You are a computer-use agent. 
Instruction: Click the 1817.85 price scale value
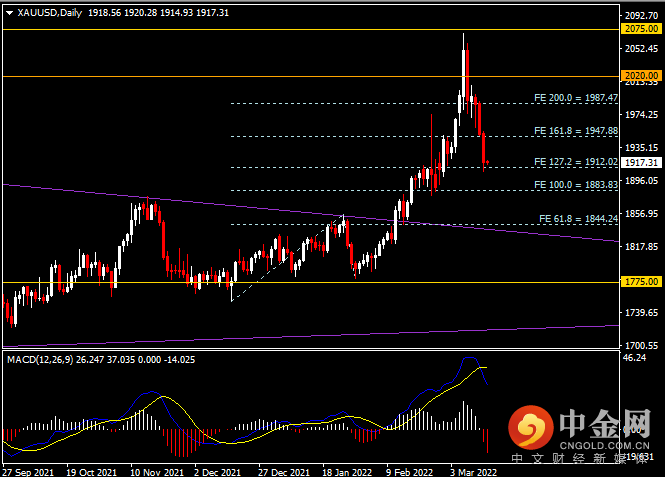point(641,247)
